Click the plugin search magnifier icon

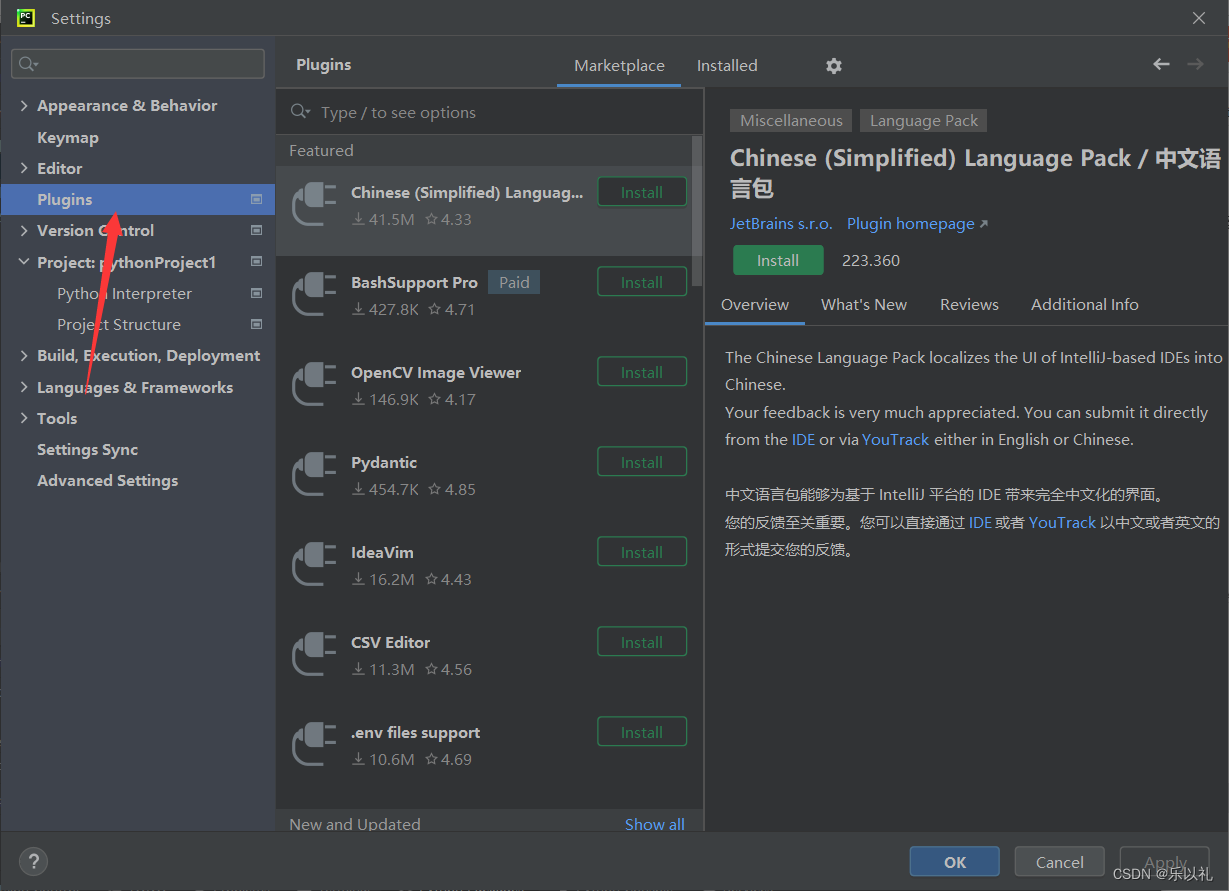click(300, 112)
